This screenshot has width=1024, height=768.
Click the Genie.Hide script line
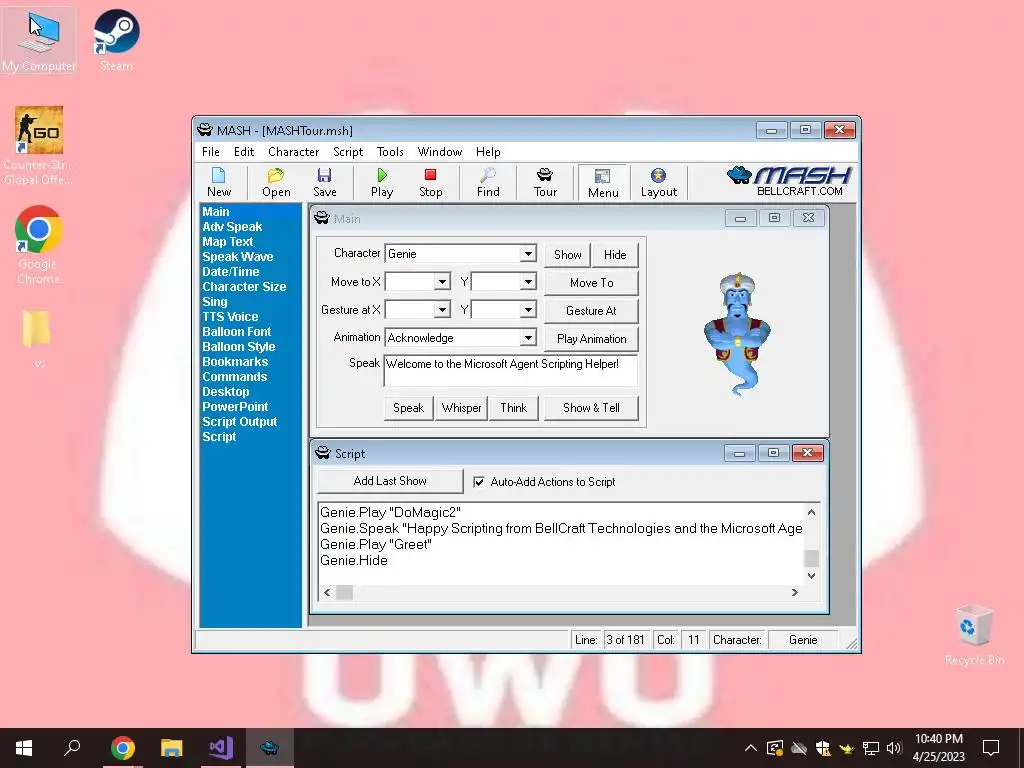[x=353, y=560]
